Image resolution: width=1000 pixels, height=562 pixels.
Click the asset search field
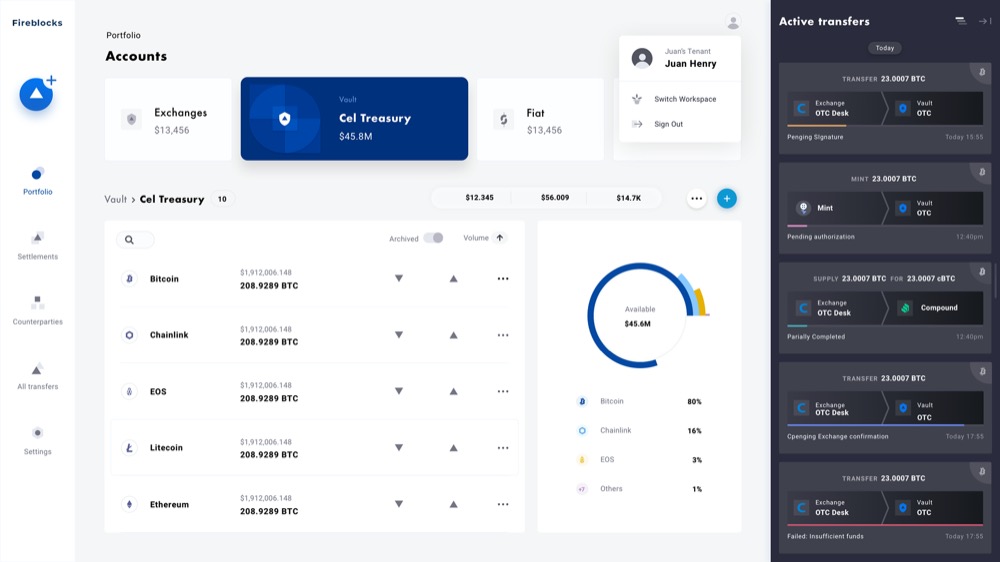[136, 240]
